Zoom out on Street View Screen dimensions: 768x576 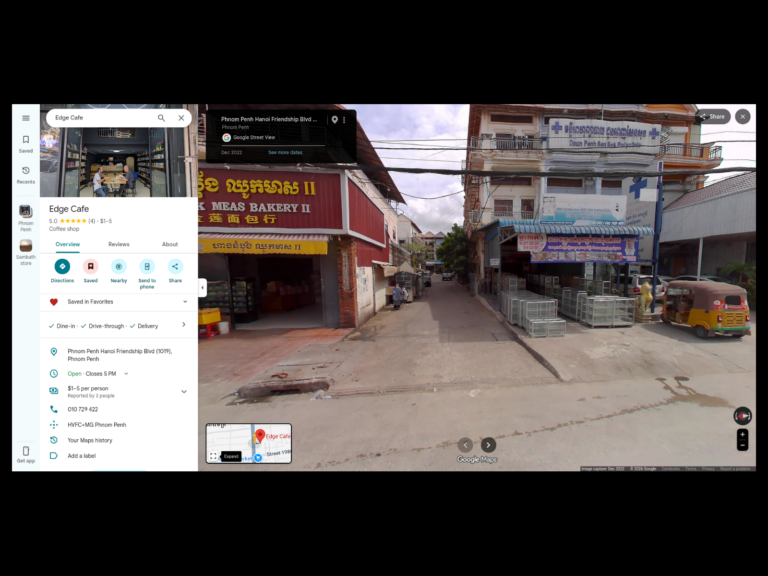tap(743, 446)
